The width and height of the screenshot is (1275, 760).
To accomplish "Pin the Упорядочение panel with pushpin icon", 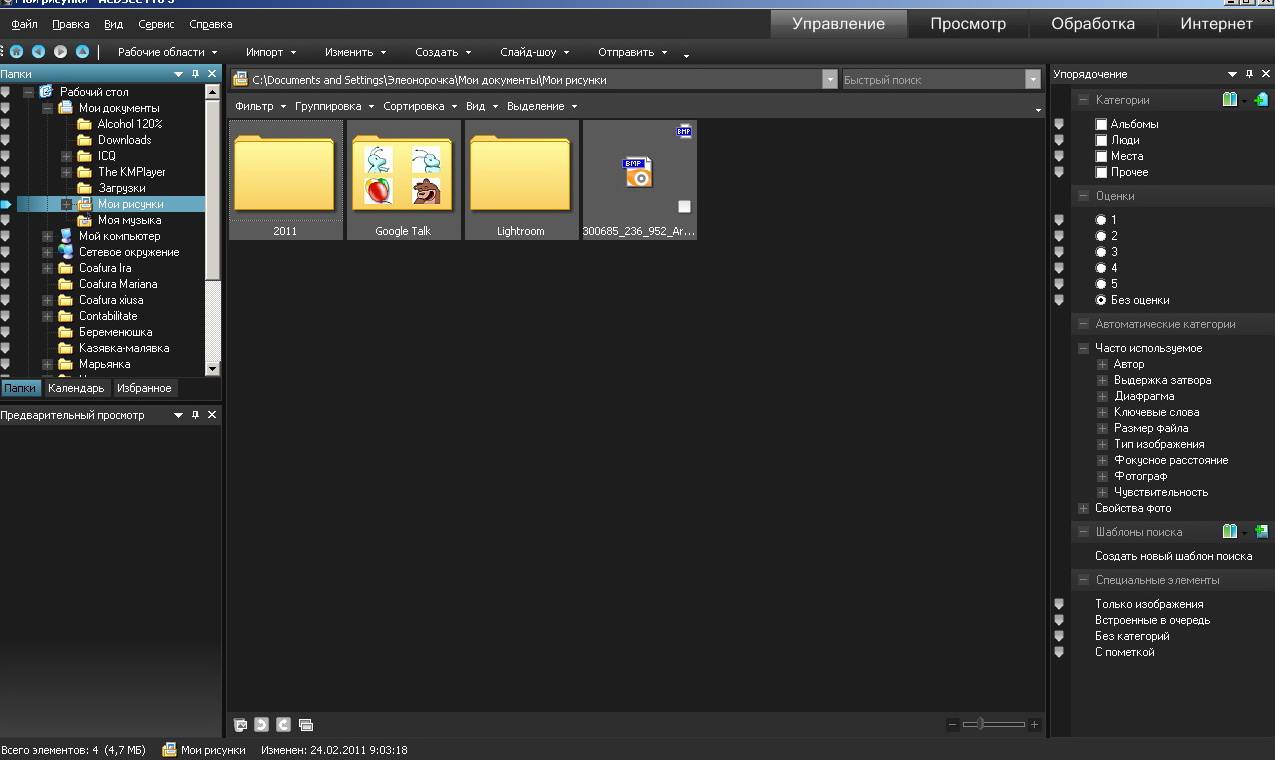I will coord(1249,74).
